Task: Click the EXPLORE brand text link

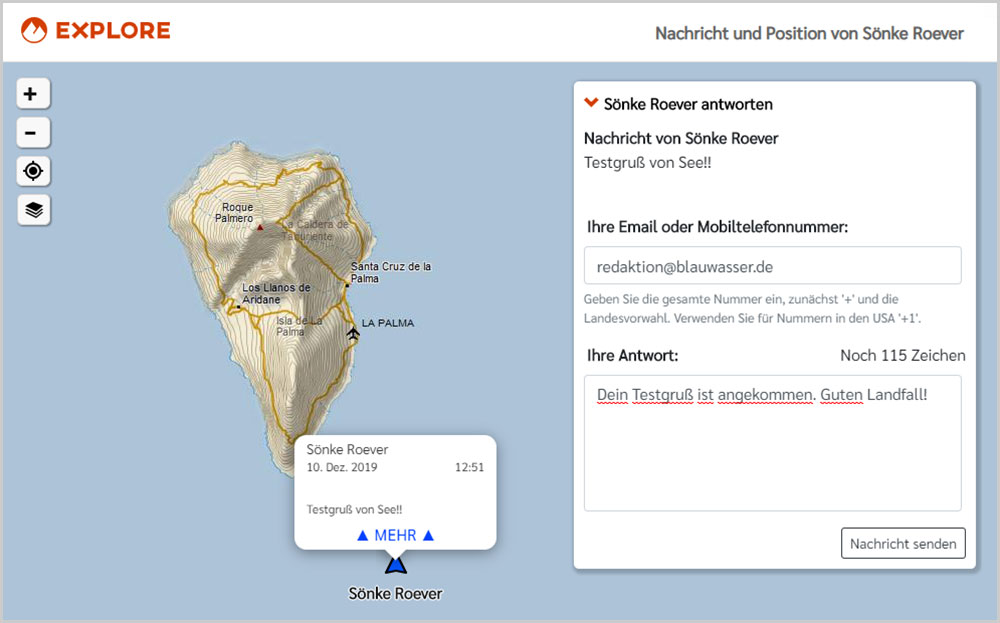Action: 113,31
